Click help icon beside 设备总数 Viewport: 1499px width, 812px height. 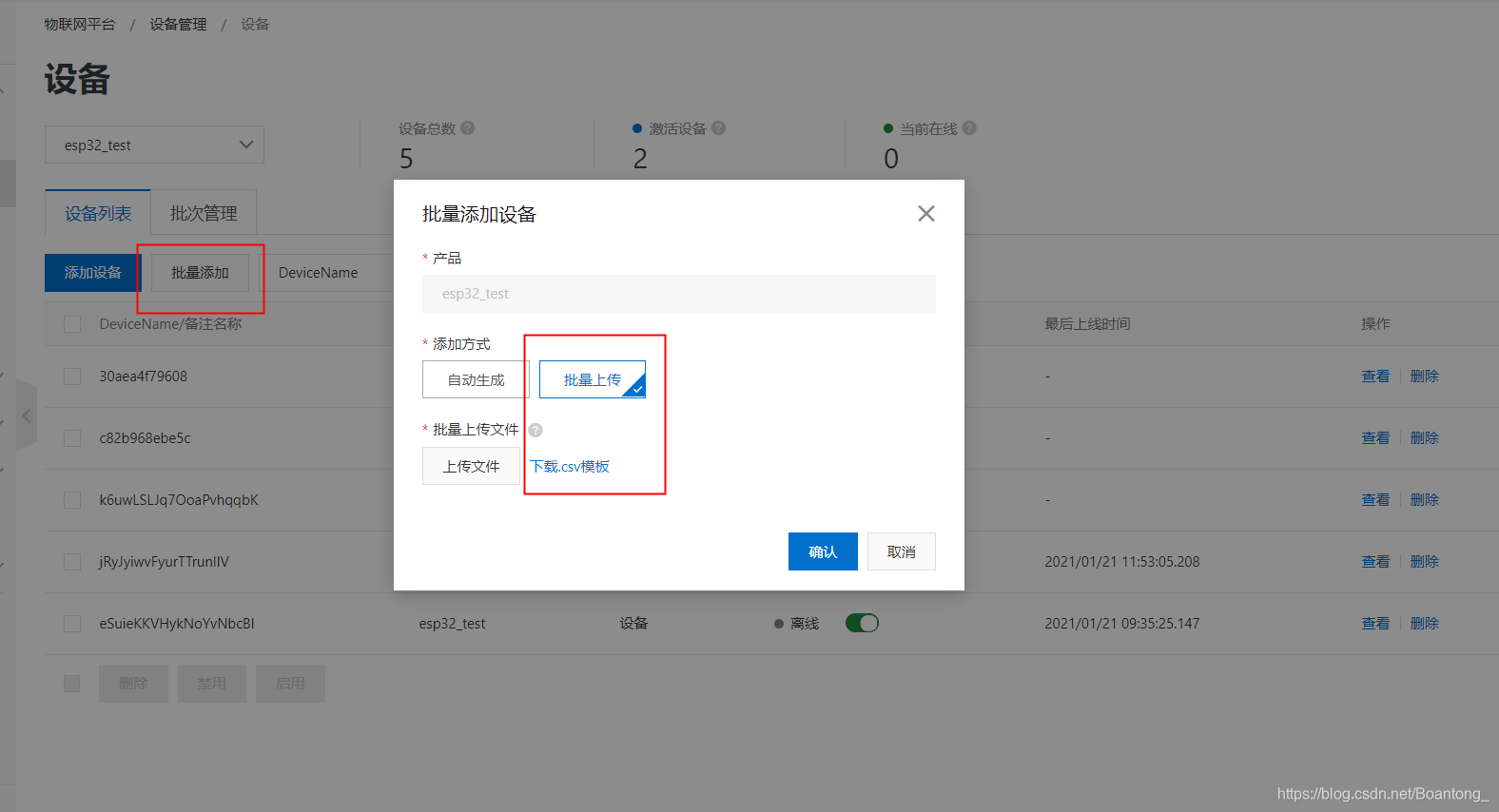point(468,127)
